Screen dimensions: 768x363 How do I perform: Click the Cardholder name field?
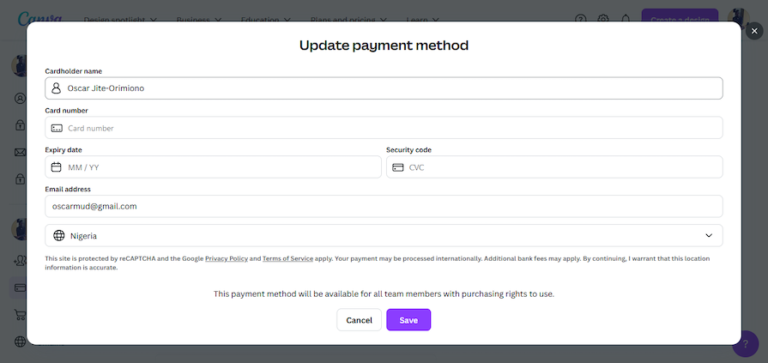click(x=384, y=88)
